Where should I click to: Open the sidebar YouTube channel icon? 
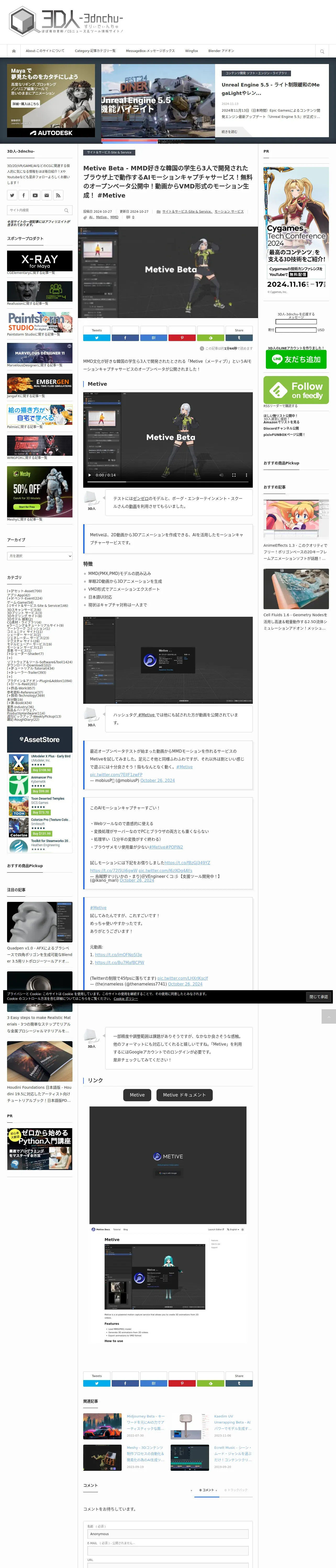tap(35, 195)
